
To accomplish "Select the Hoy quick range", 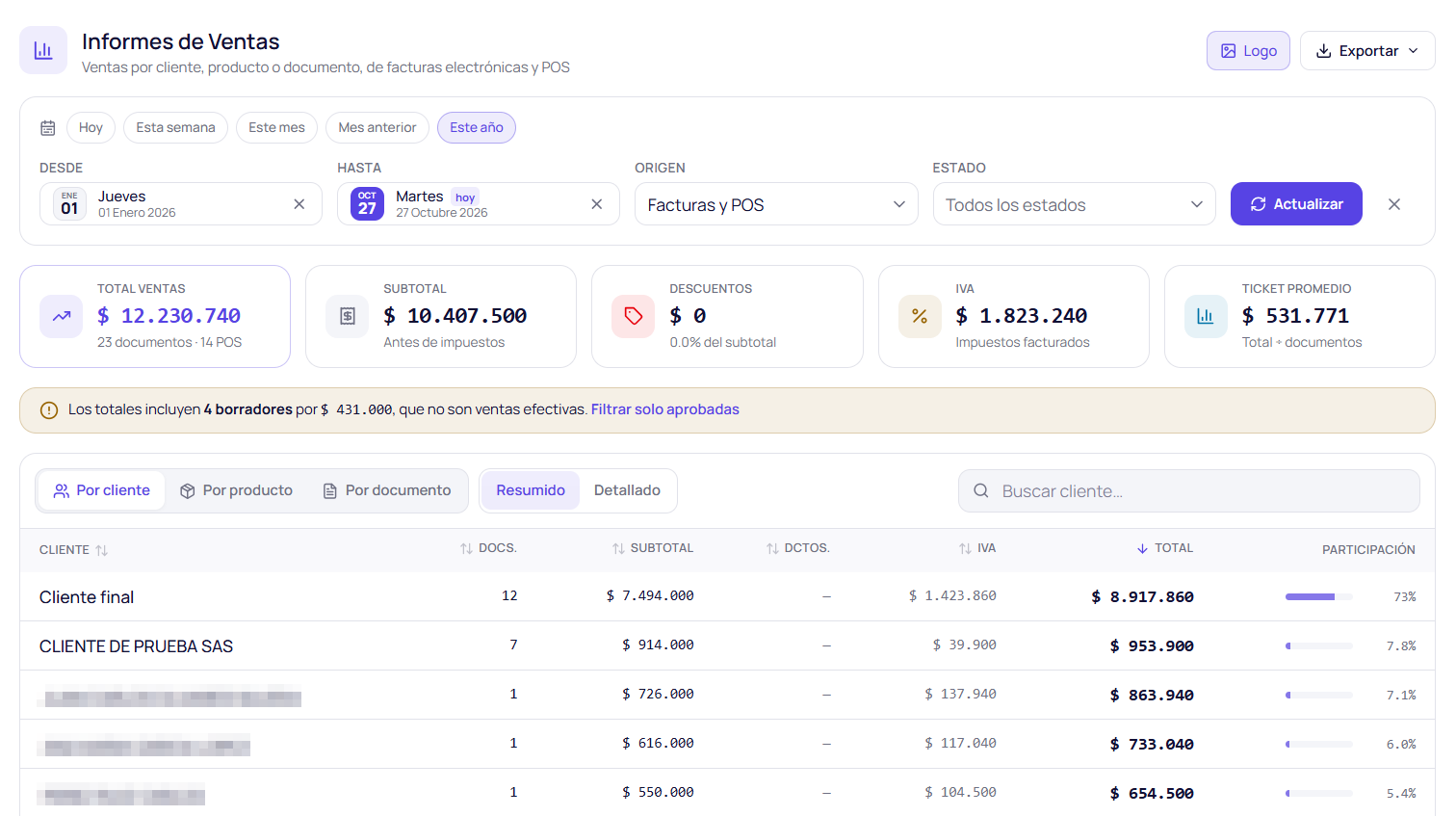I will (x=91, y=128).
